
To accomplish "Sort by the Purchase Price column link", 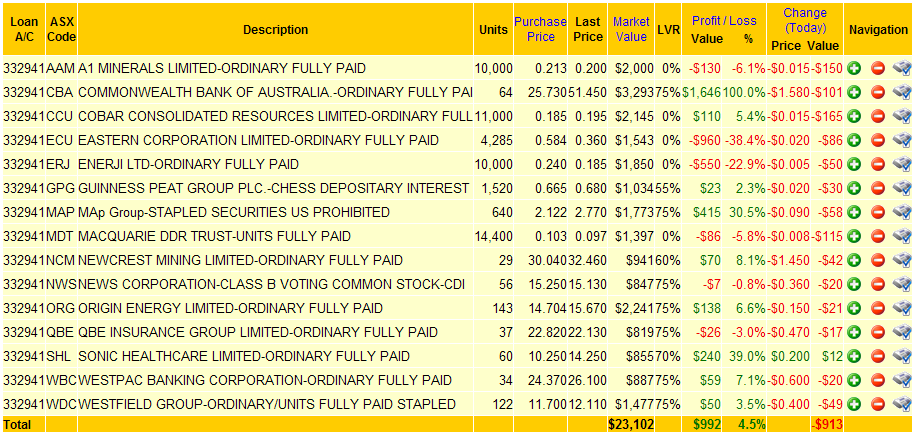I will 540,29.
